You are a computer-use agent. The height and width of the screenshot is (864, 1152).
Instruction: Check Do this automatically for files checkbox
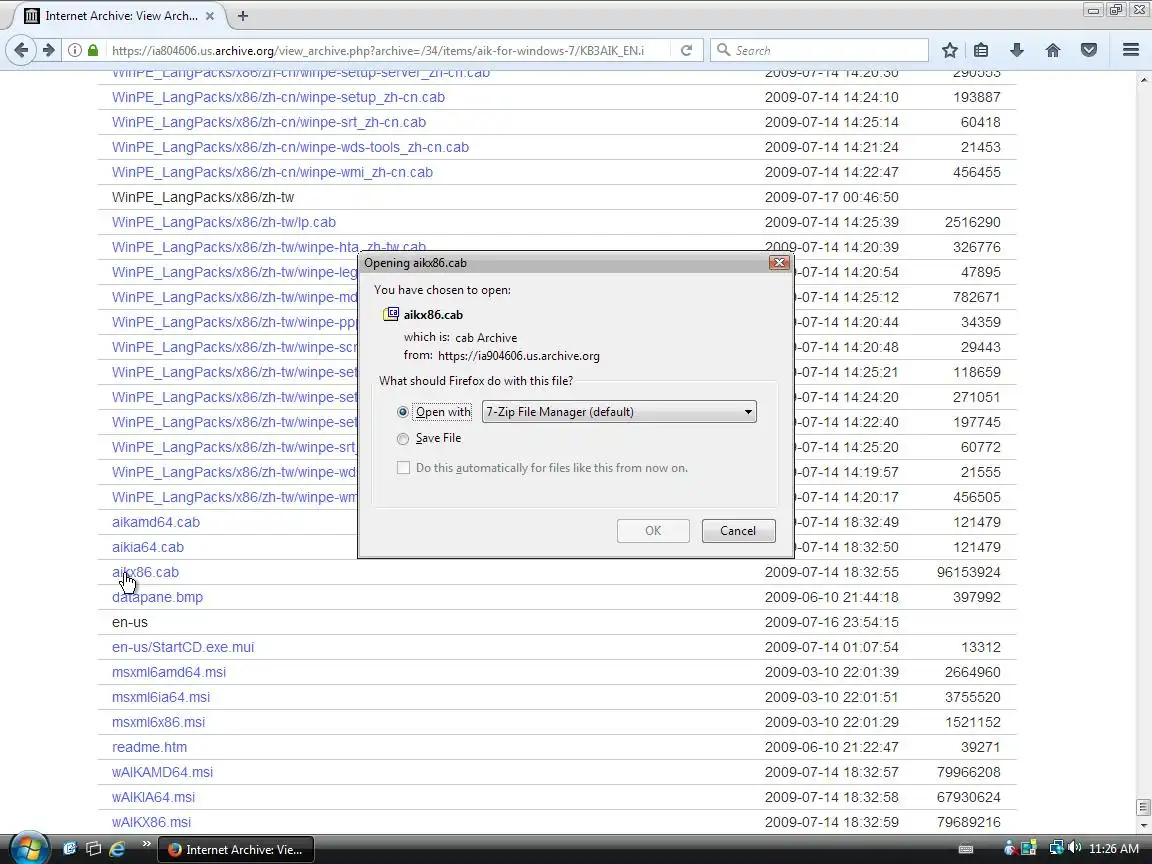point(403,468)
